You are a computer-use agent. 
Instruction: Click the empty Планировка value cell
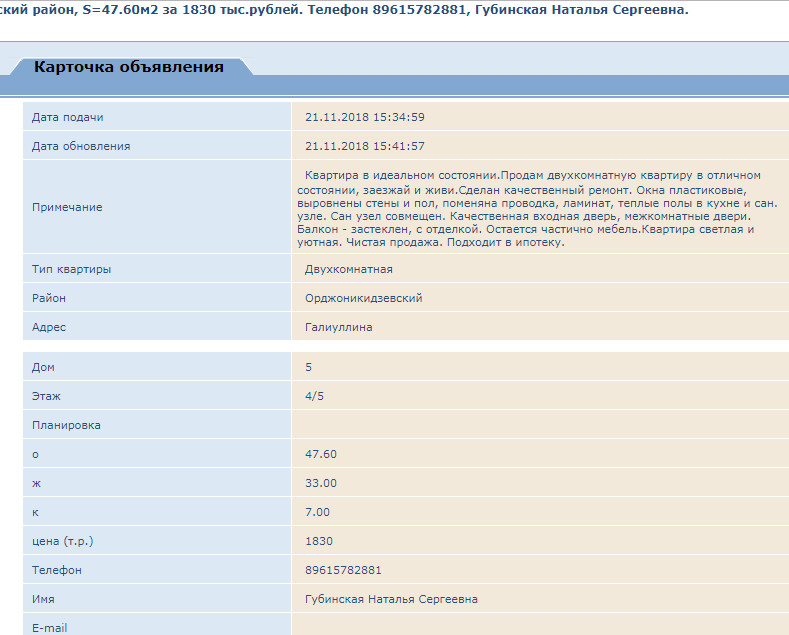[540, 425]
